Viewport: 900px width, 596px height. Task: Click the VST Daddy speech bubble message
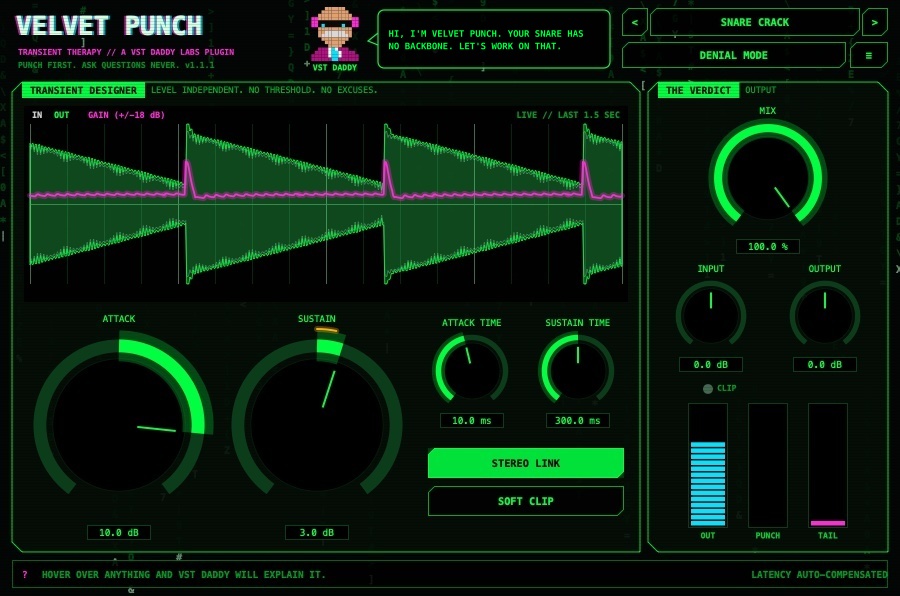[494, 40]
